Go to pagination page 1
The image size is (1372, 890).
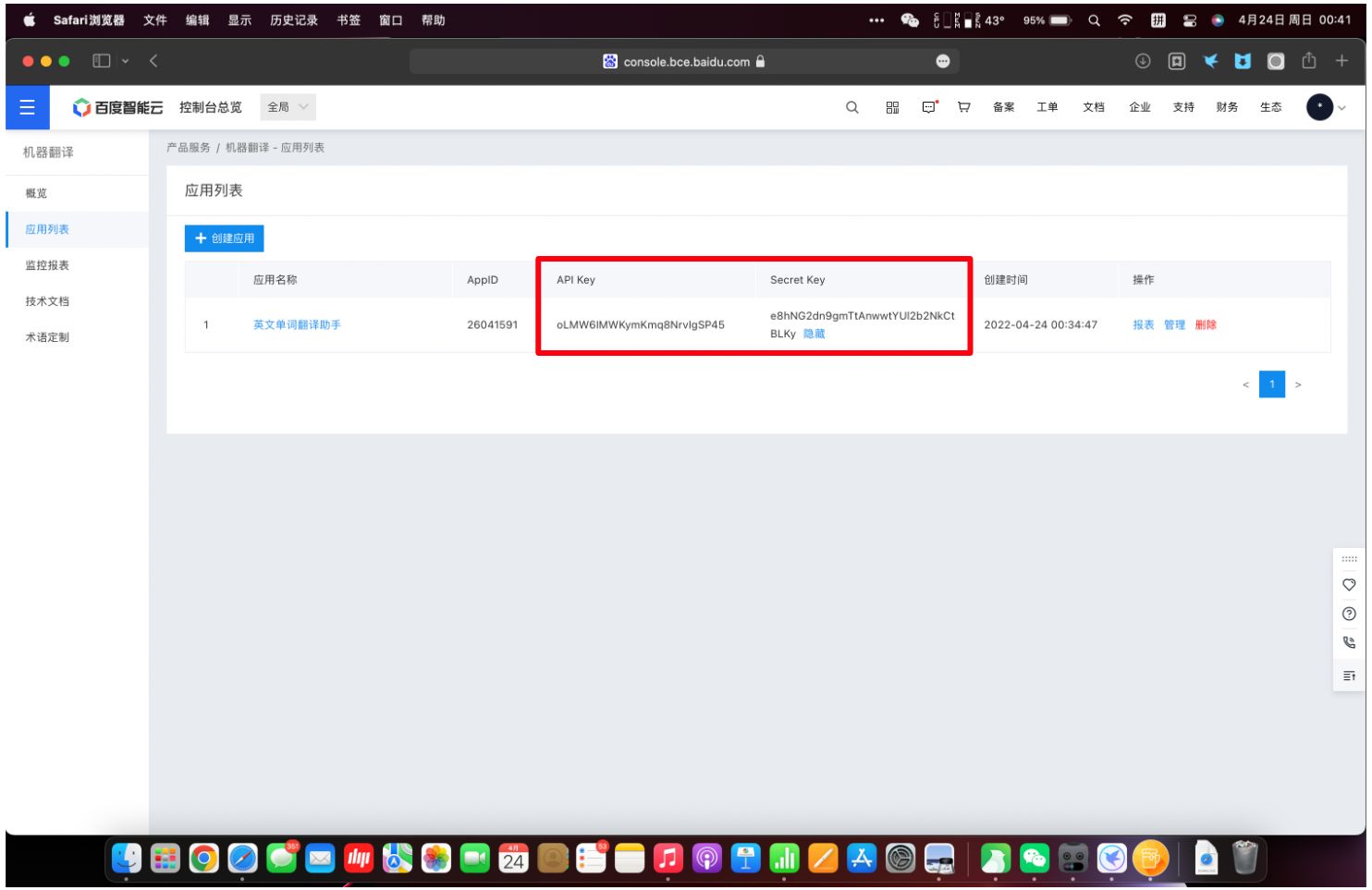point(1272,384)
